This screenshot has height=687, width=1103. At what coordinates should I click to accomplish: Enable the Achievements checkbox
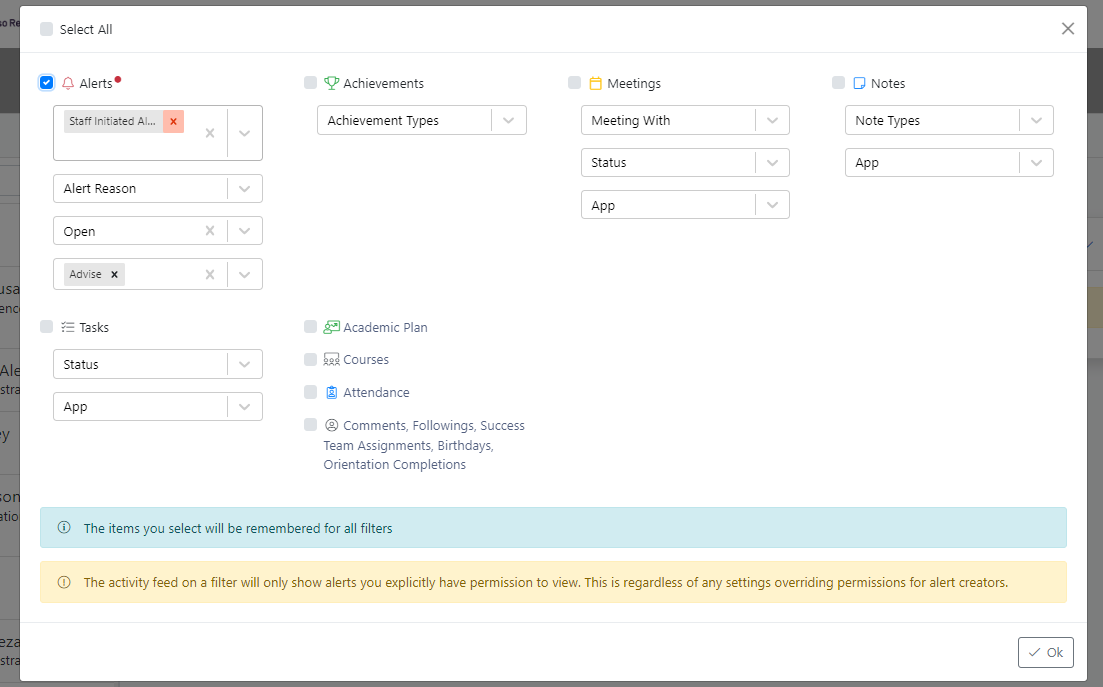pyautogui.click(x=310, y=83)
